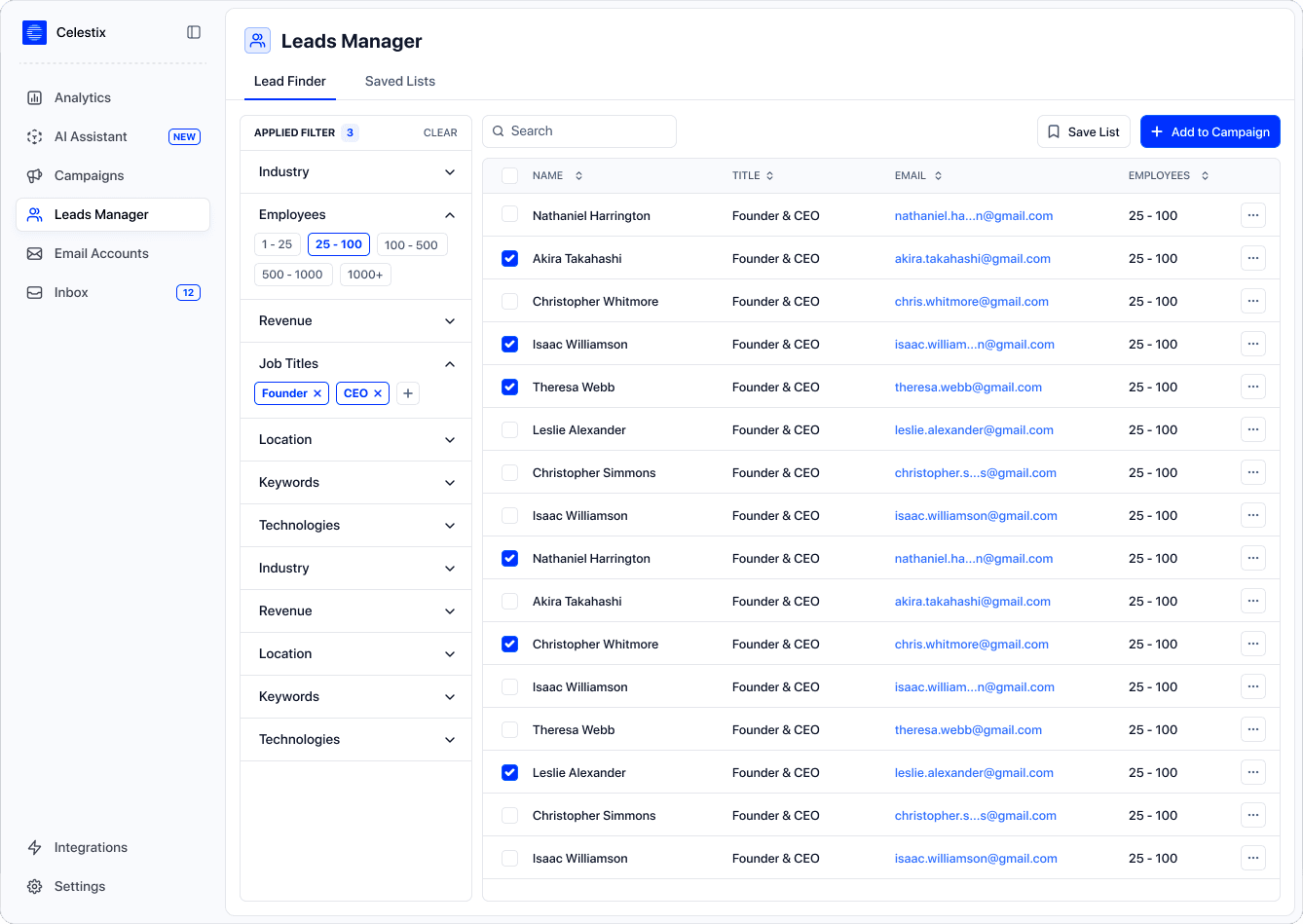Screen dimensions: 1303x924
Task: Sort by Name column arrows
Action: pos(578,175)
